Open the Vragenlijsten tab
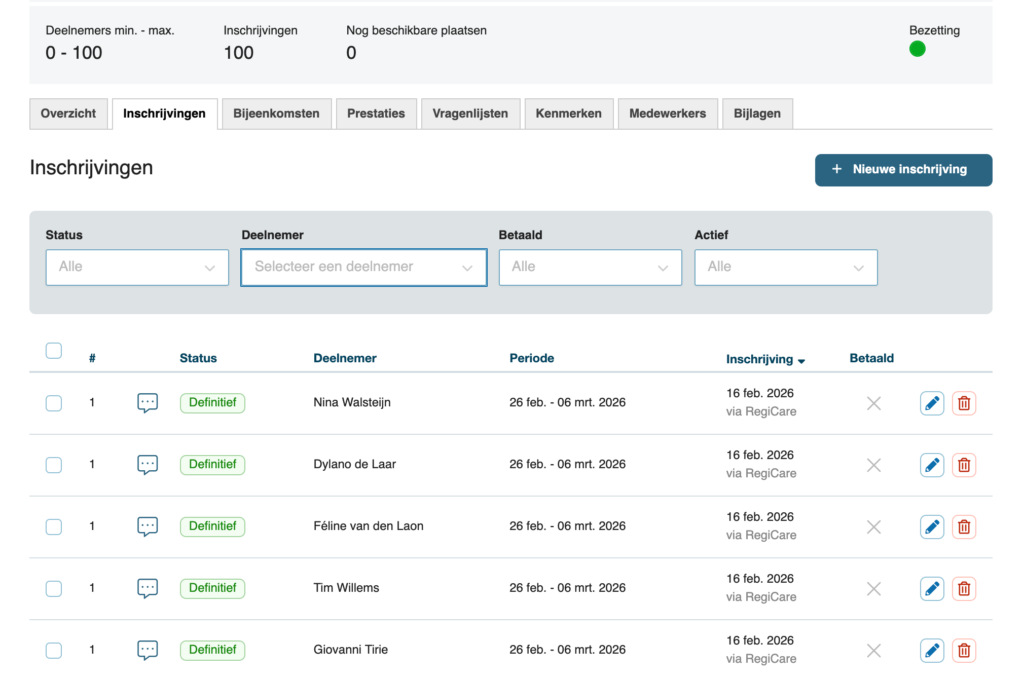This screenshot has height=680, width=1024. (470, 114)
